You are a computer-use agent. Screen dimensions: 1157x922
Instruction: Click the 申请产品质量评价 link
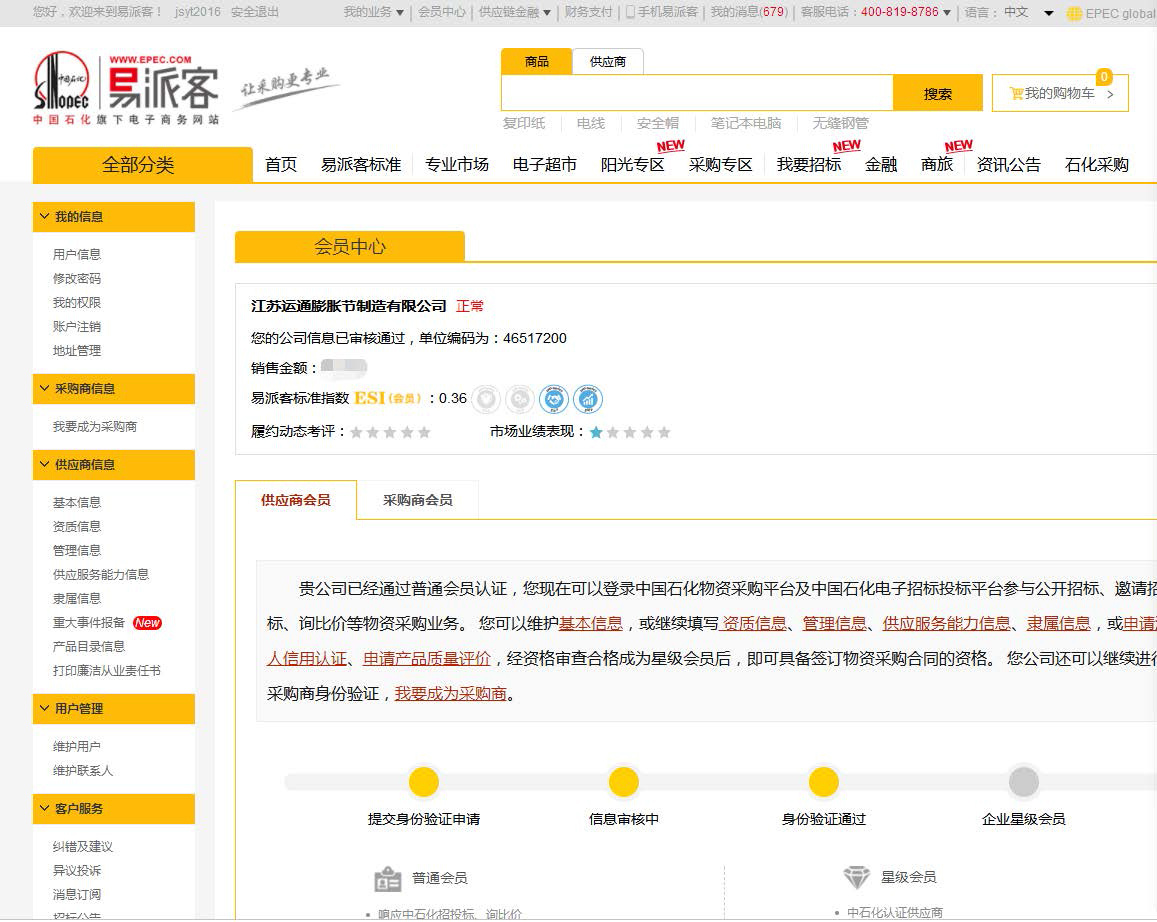(x=426, y=658)
